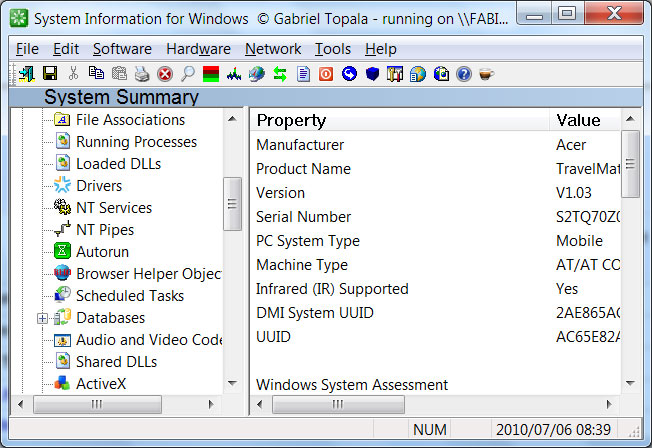Viewport: 652px width, 448px height.
Task: Click property list scroll down arrow
Action: (630, 383)
